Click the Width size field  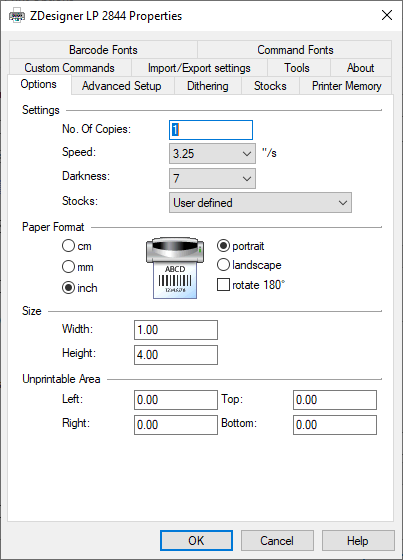176,330
